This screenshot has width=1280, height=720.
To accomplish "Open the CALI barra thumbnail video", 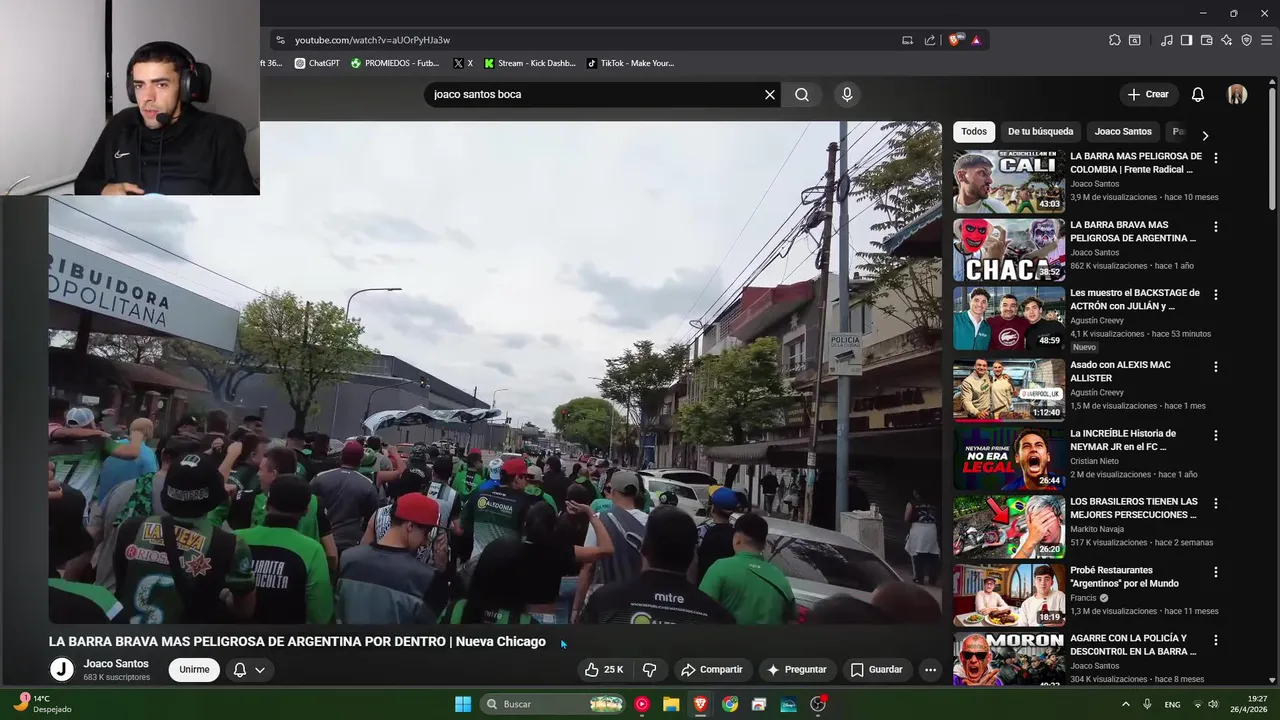I will (1009, 182).
